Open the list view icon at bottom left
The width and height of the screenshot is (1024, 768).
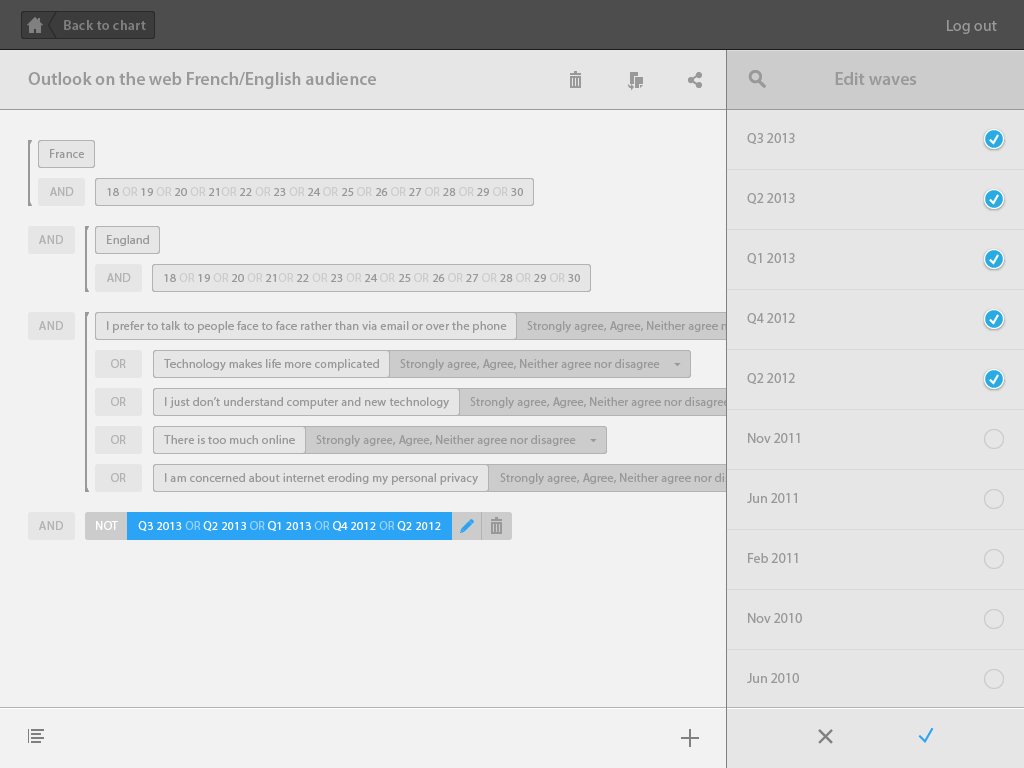pos(36,737)
